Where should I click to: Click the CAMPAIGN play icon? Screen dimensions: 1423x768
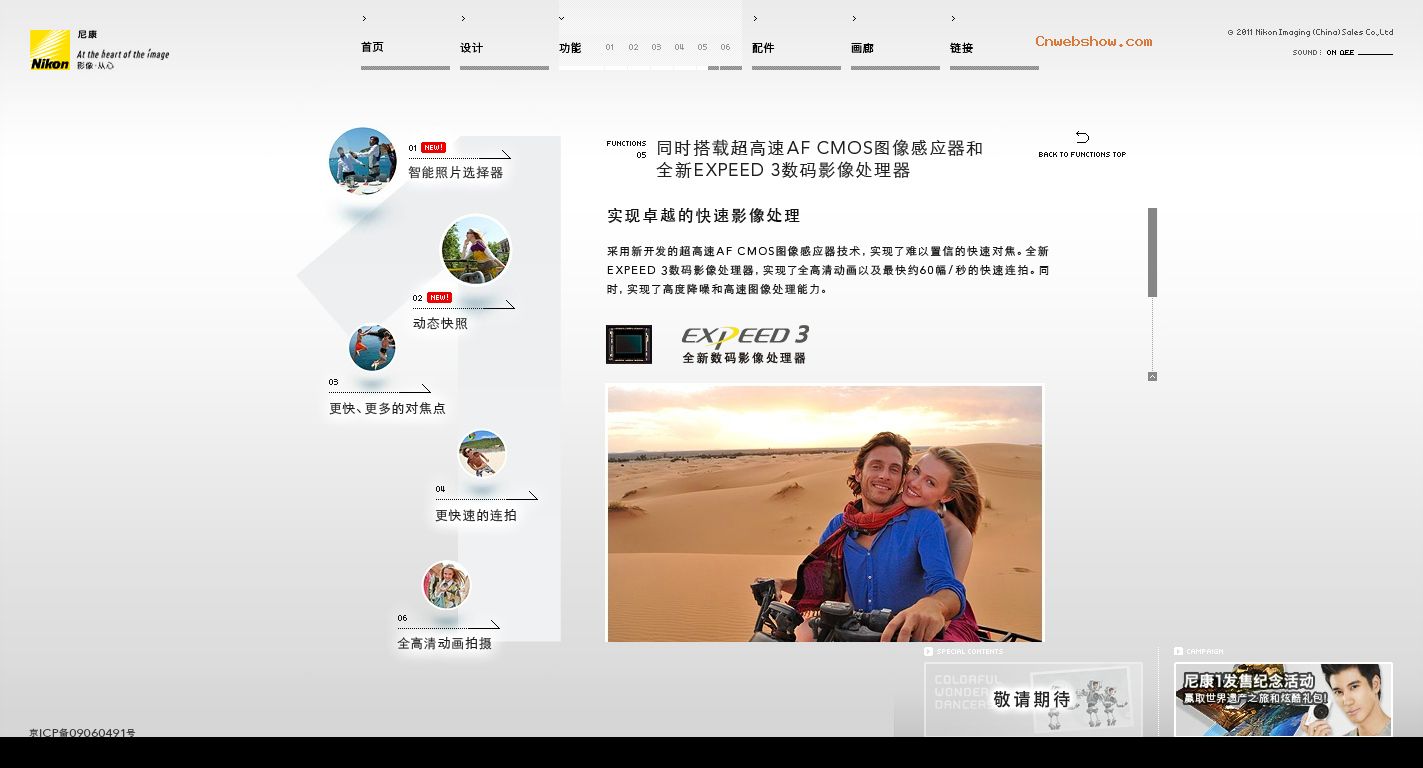coord(1179,652)
